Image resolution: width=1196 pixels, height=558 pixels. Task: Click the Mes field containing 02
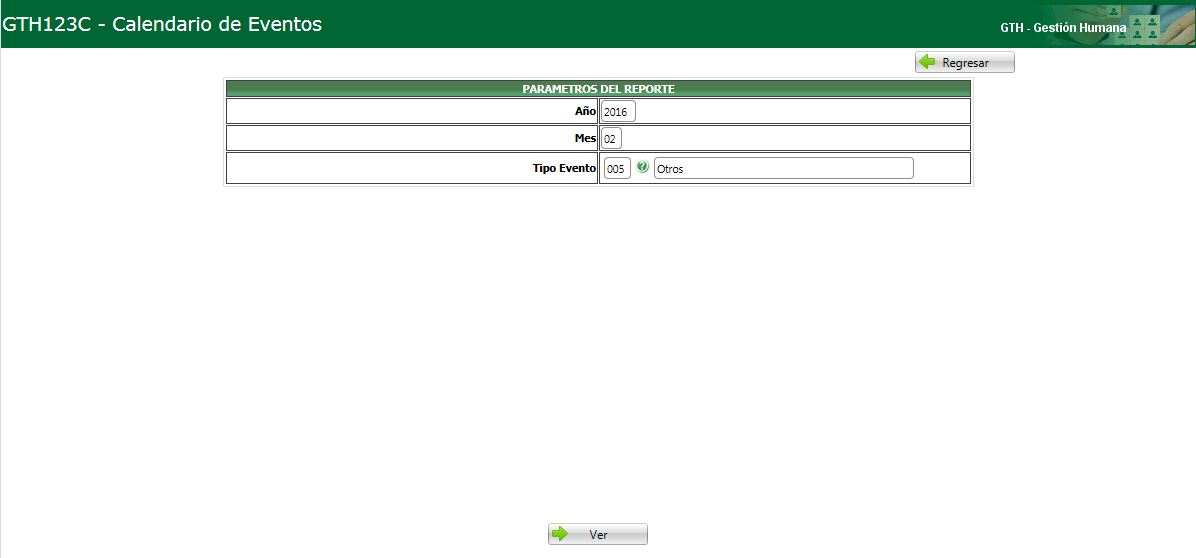(x=611, y=140)
